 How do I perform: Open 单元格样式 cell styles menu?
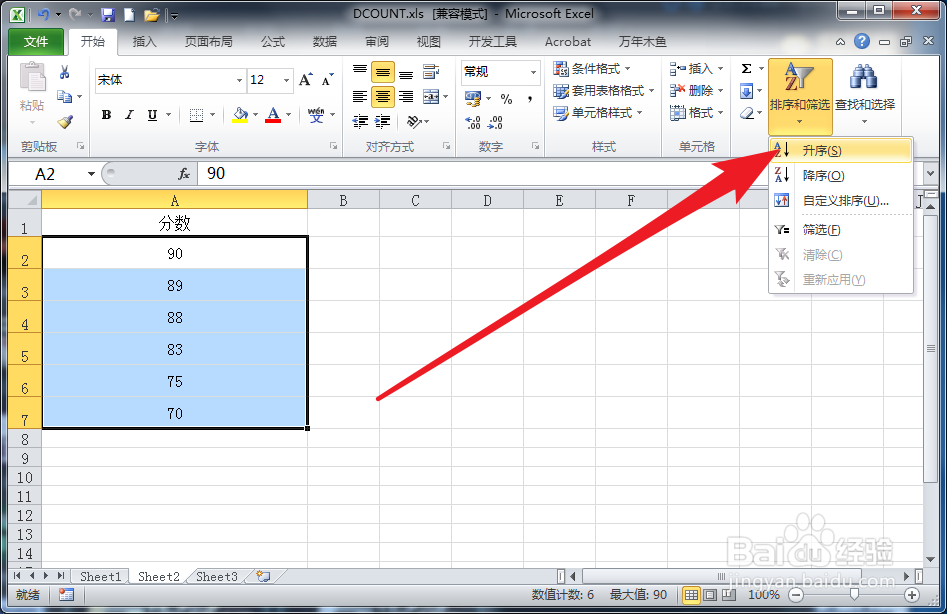coord(598,113)
